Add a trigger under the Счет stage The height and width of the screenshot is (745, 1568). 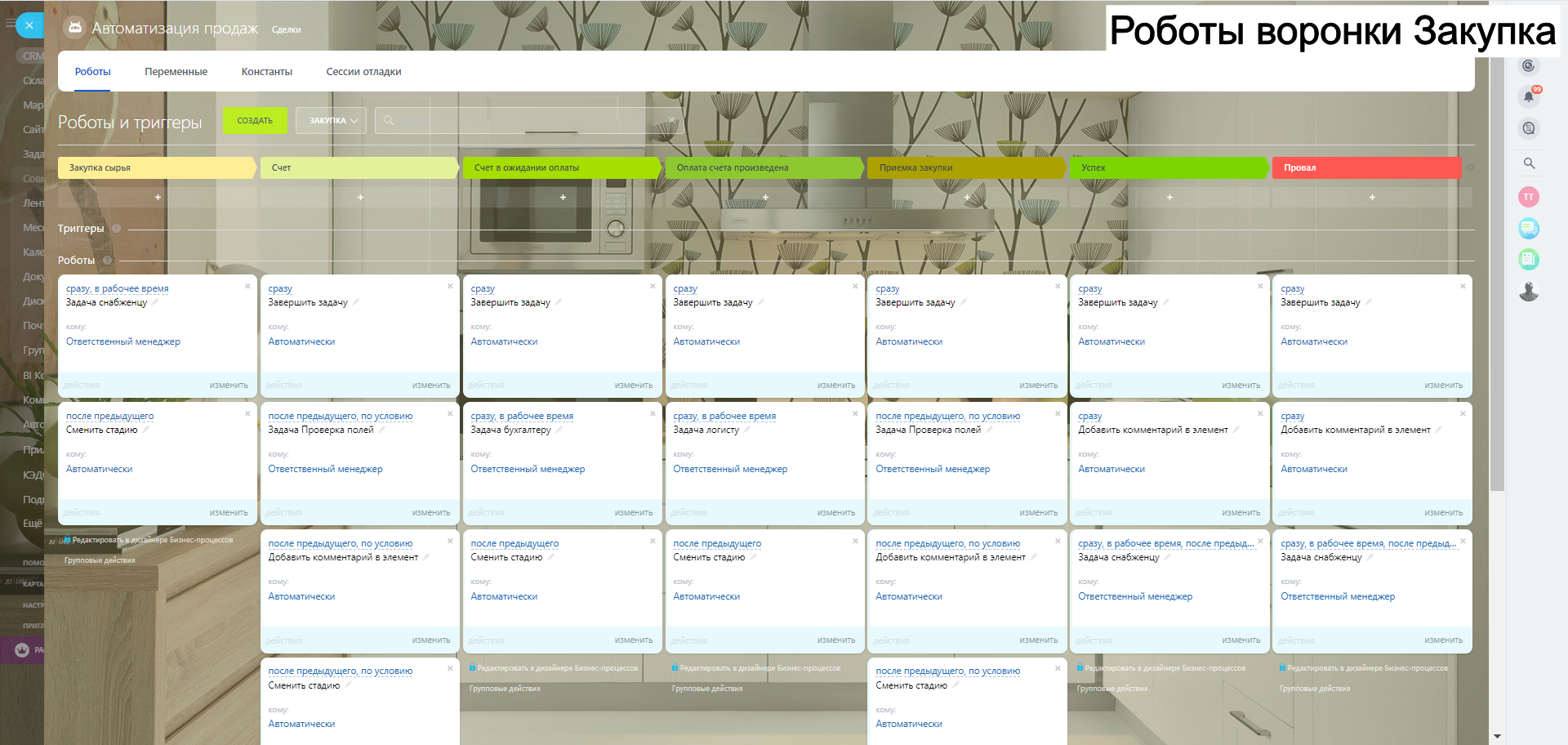point(360,198)
